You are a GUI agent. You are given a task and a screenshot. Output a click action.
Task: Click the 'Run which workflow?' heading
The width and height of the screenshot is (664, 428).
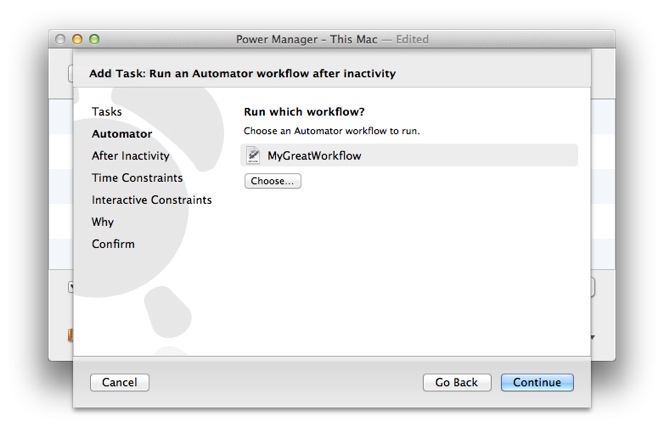pyautogui.click(x=304, y=112)
